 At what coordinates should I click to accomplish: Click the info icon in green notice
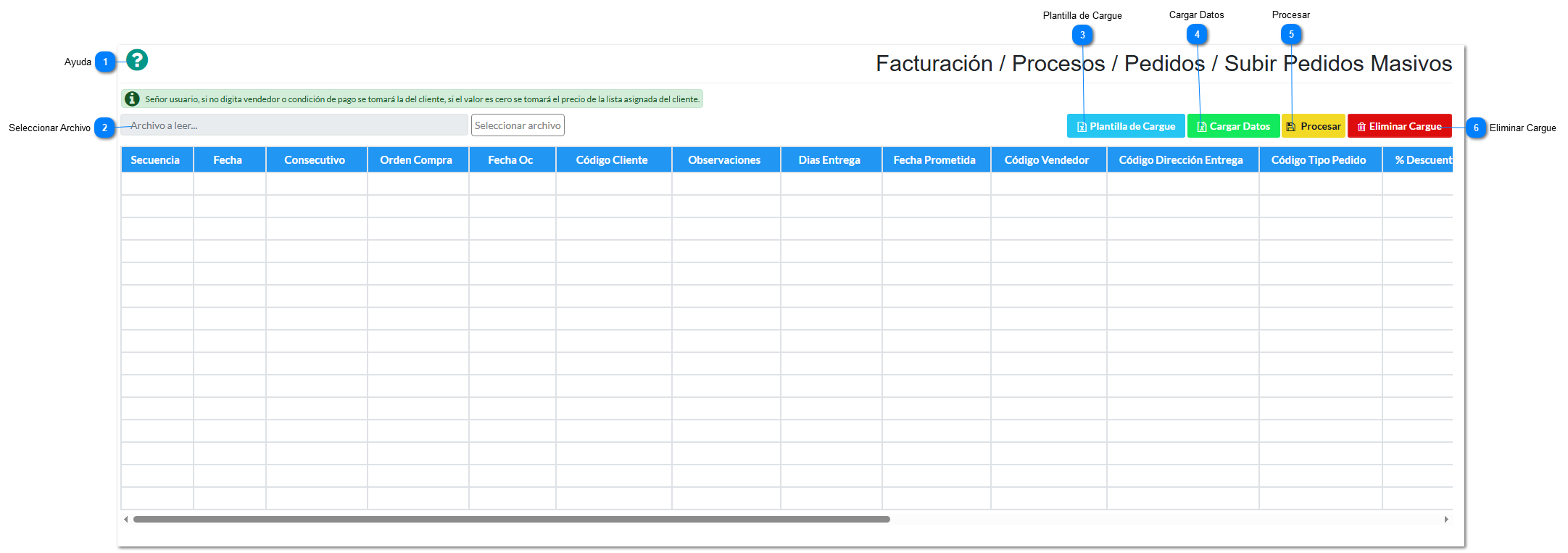click(132, 99)
